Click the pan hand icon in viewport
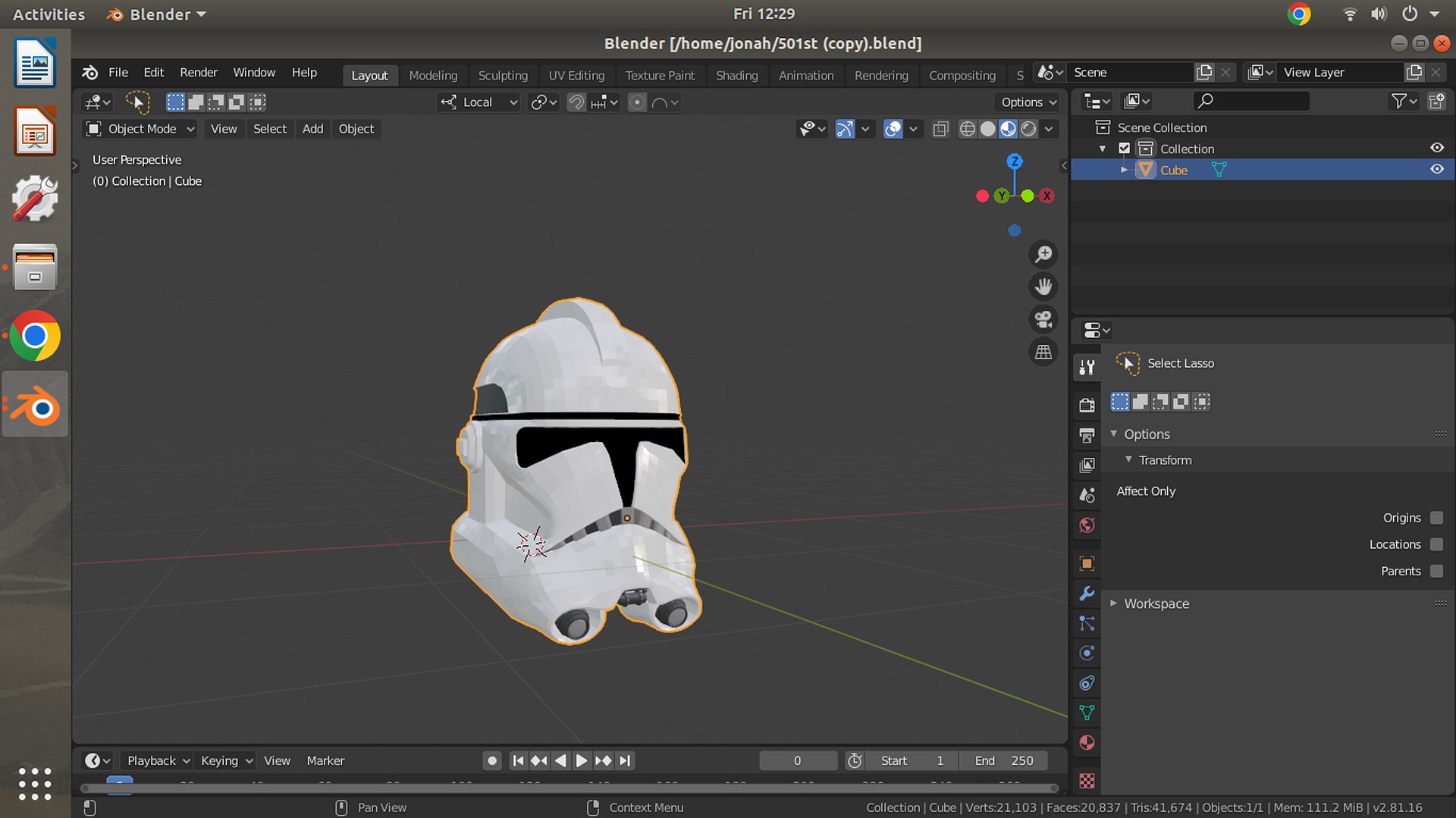The image size is (1456, 818). 1043,287
